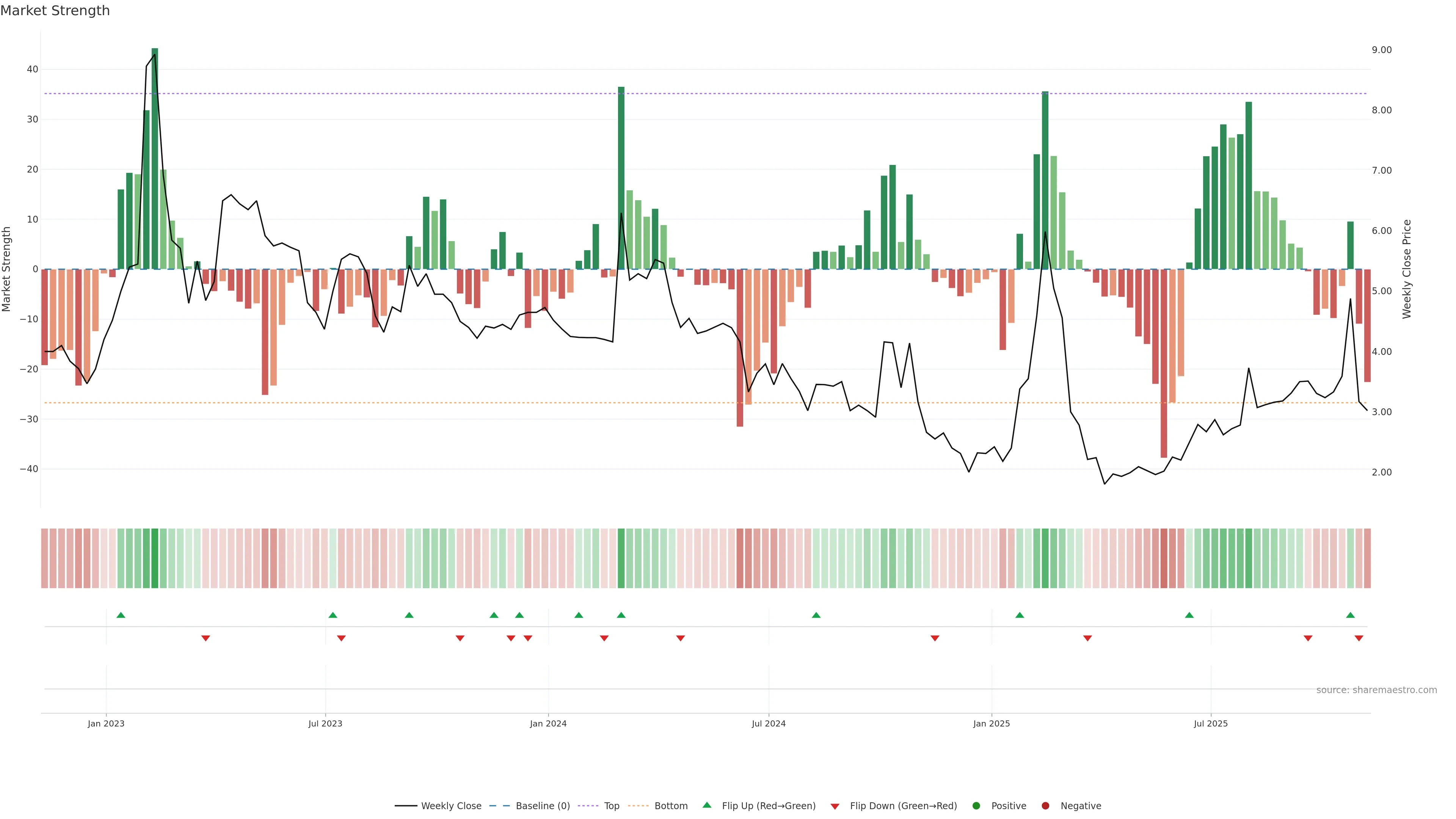Click the red Negative legend circle

pos(1045,806)
